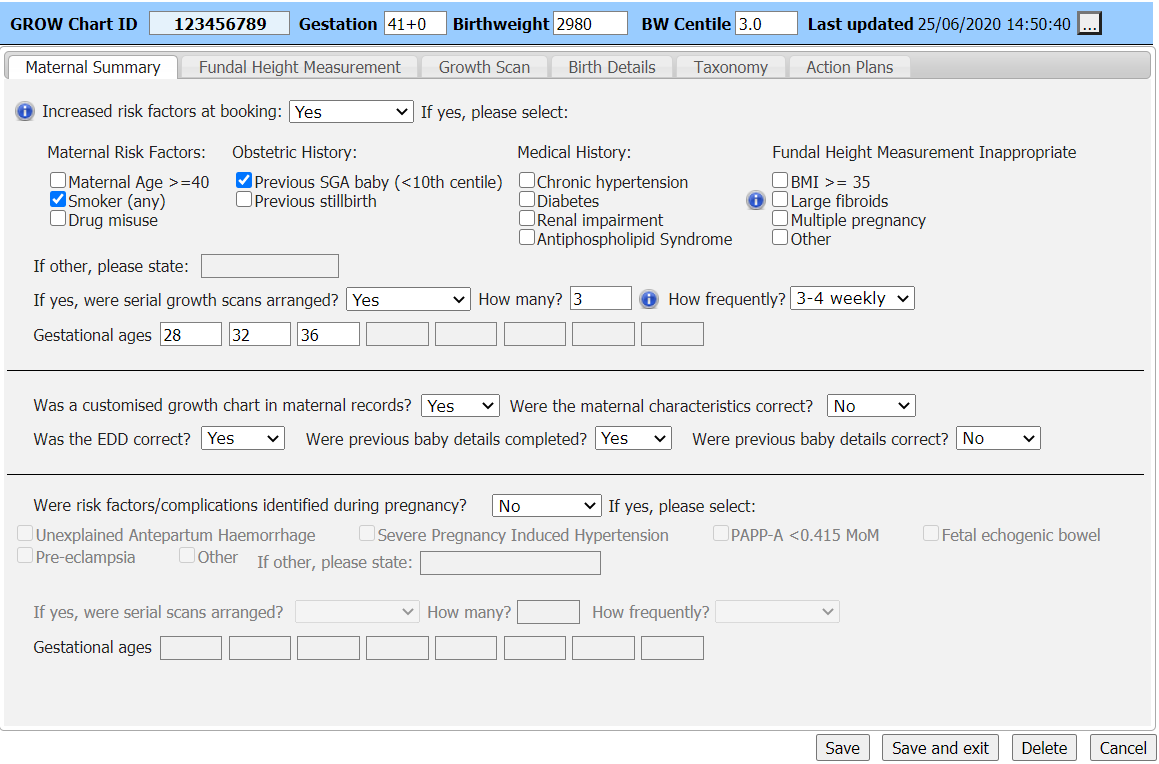Open the Taxonomy tab
The height and width of the screenshot is (764, 1159).
click(x=730, y=66)
